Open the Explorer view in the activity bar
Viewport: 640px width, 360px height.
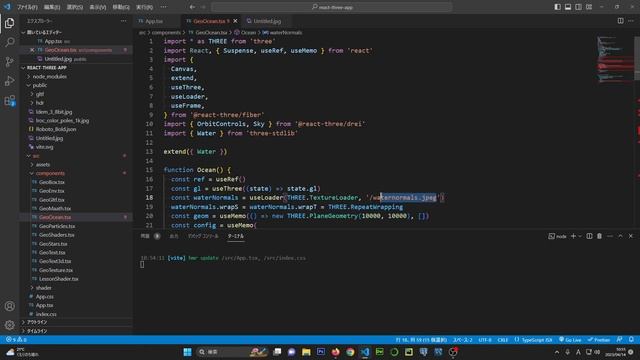pyautogui.click(x=9, y=23)
